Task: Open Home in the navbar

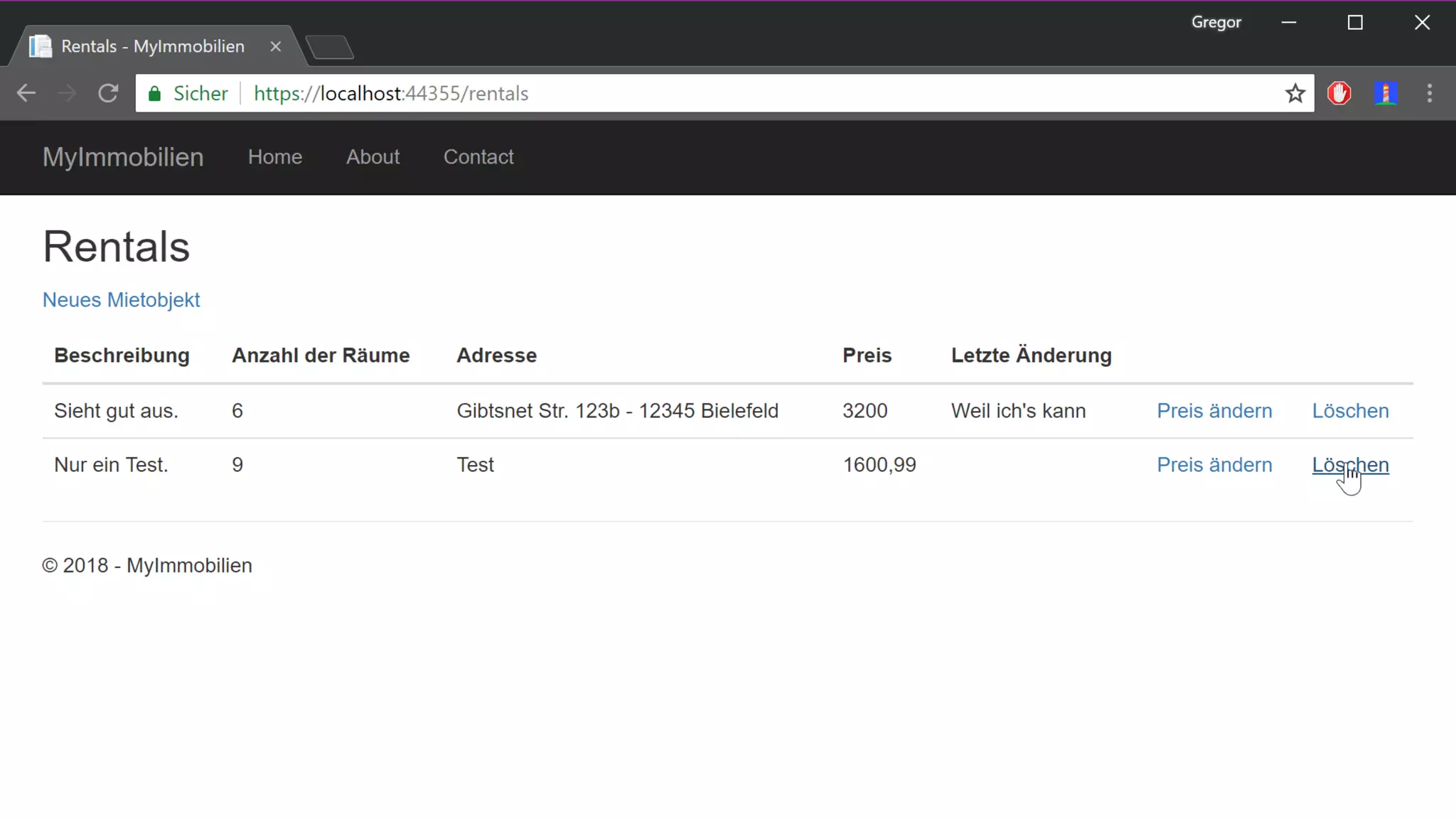Action: (275, 156)
